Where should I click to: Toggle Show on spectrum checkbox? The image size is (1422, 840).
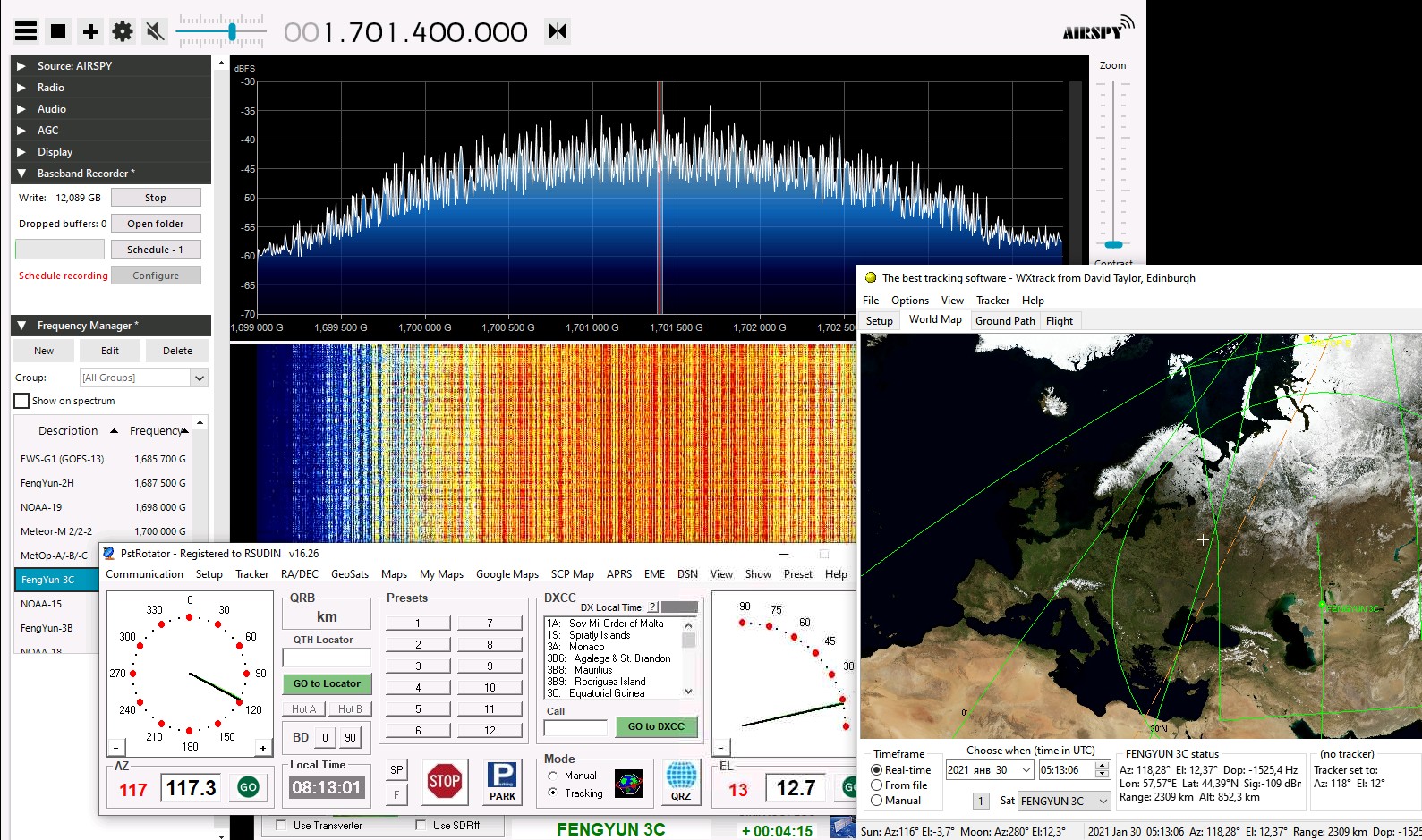click(22, 401)
